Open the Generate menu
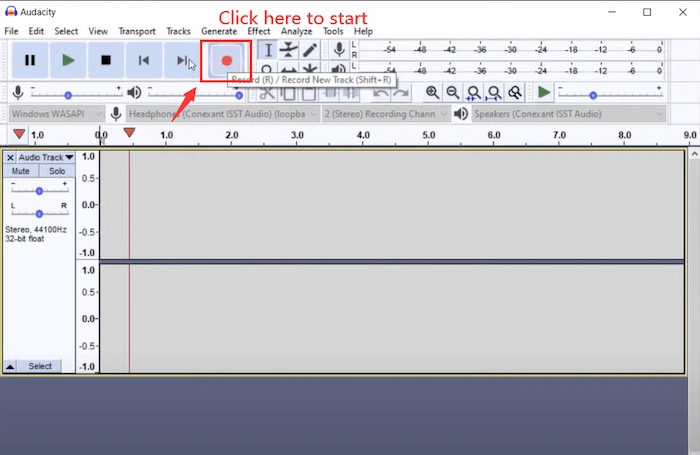The width and height of the screenshot is (700, 455). (219, 31)
